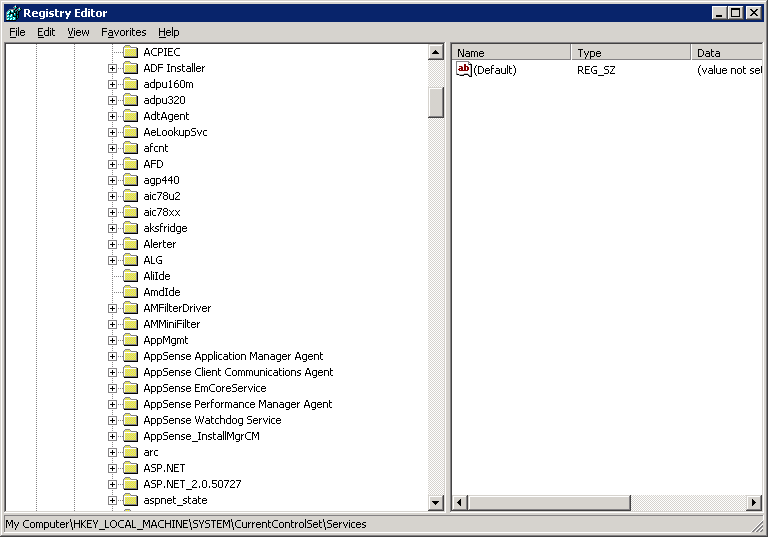Open the Help menu
The width and height of the screenshot is (768, 537).
(168, 32)
